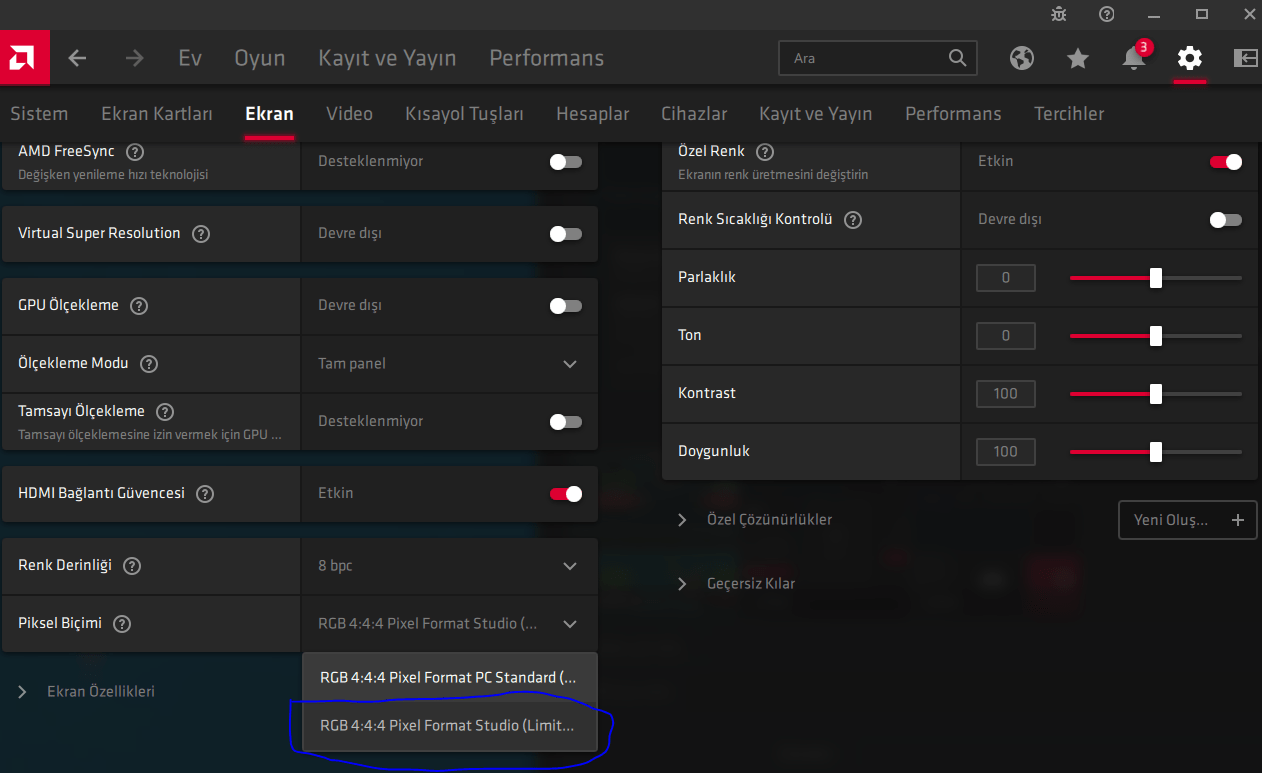This screenshot has width=1262, height=773.
Task: Open Oyun in top navigation
Action: tap(260, 58)
